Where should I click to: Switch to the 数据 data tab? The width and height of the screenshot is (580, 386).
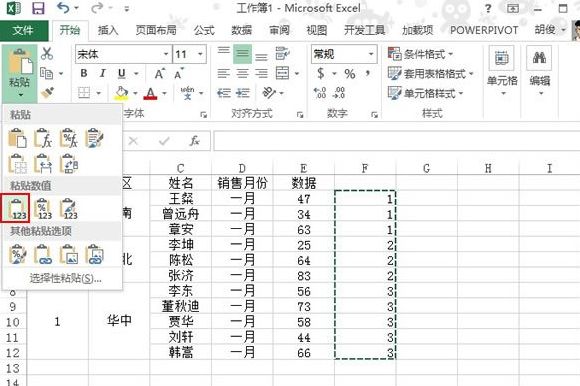242,30
